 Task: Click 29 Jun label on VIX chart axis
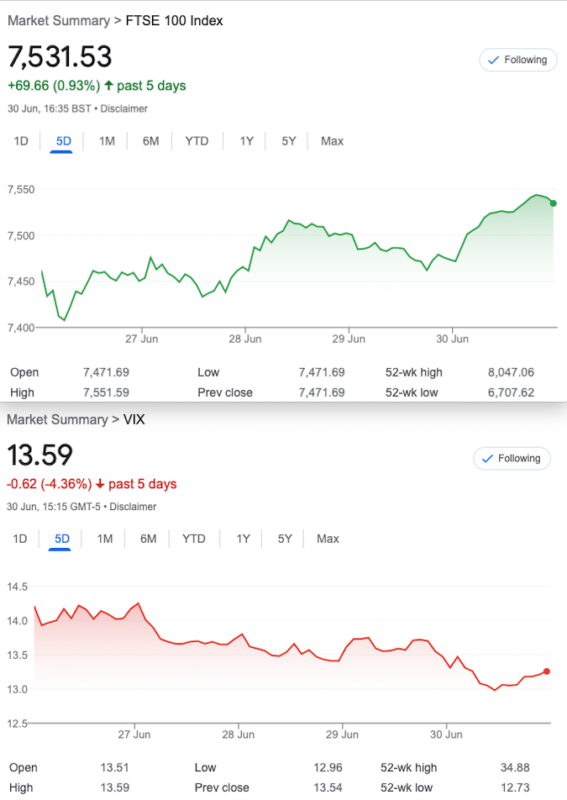(342, 734)
